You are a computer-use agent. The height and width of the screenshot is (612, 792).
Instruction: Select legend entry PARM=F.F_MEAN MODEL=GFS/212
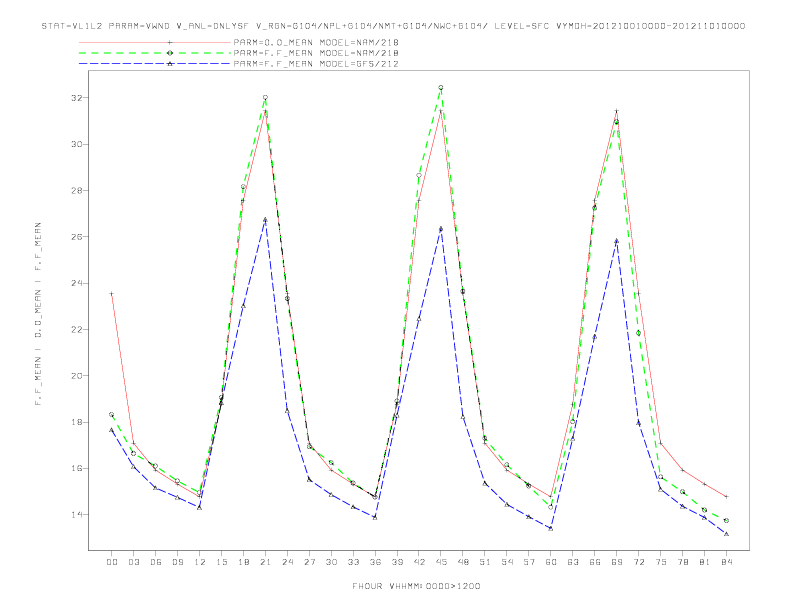click(316, 64)
